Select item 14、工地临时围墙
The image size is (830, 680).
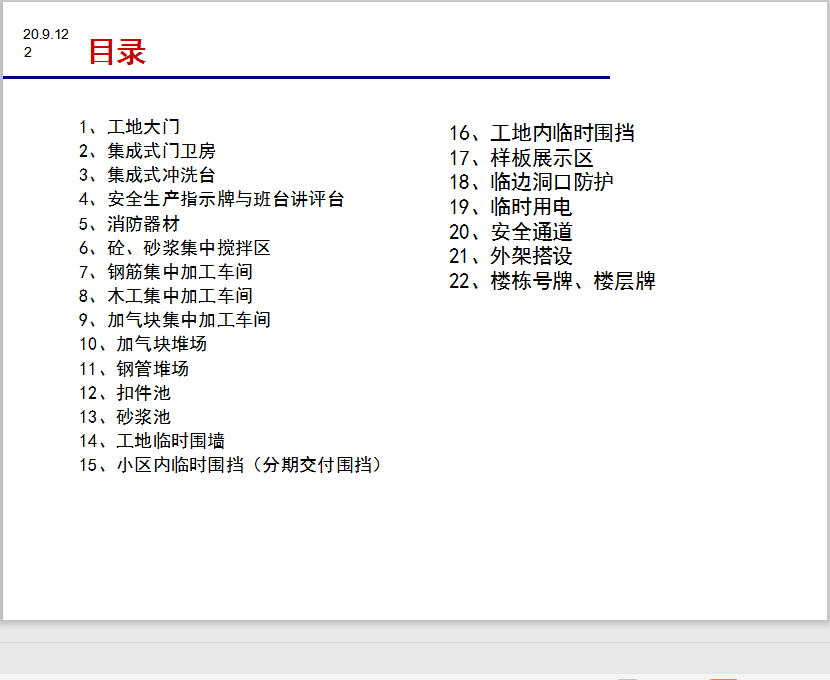pos(152,441)
